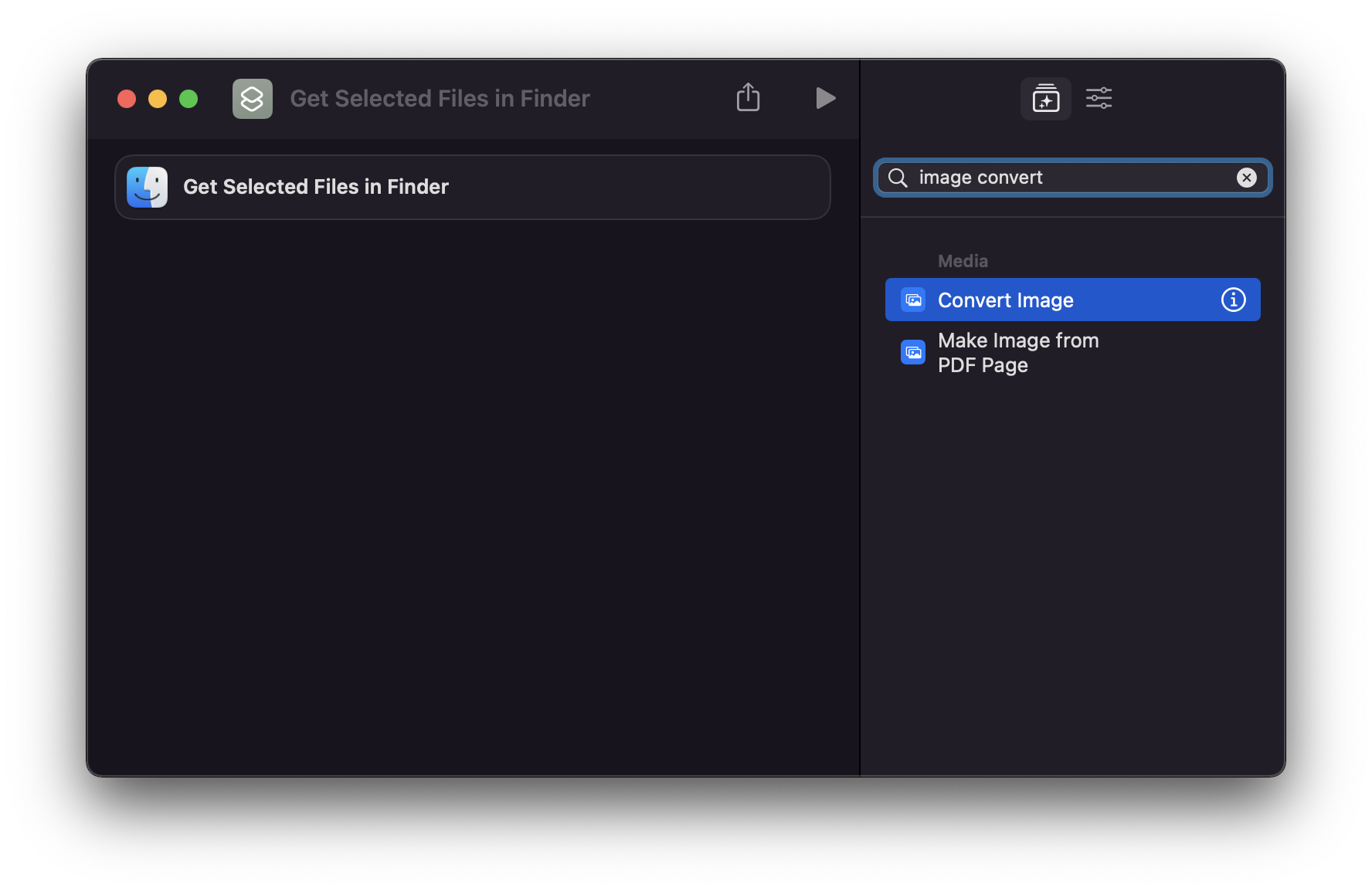
Task: Click the Get Selected Files in Finder action card
Action: [x=472, y=187]
